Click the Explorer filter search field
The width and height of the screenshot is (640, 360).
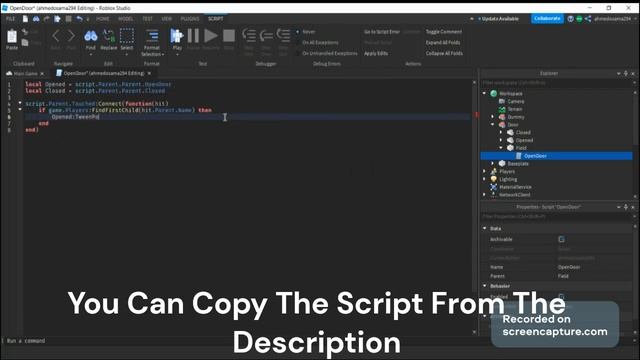(557, 83)
